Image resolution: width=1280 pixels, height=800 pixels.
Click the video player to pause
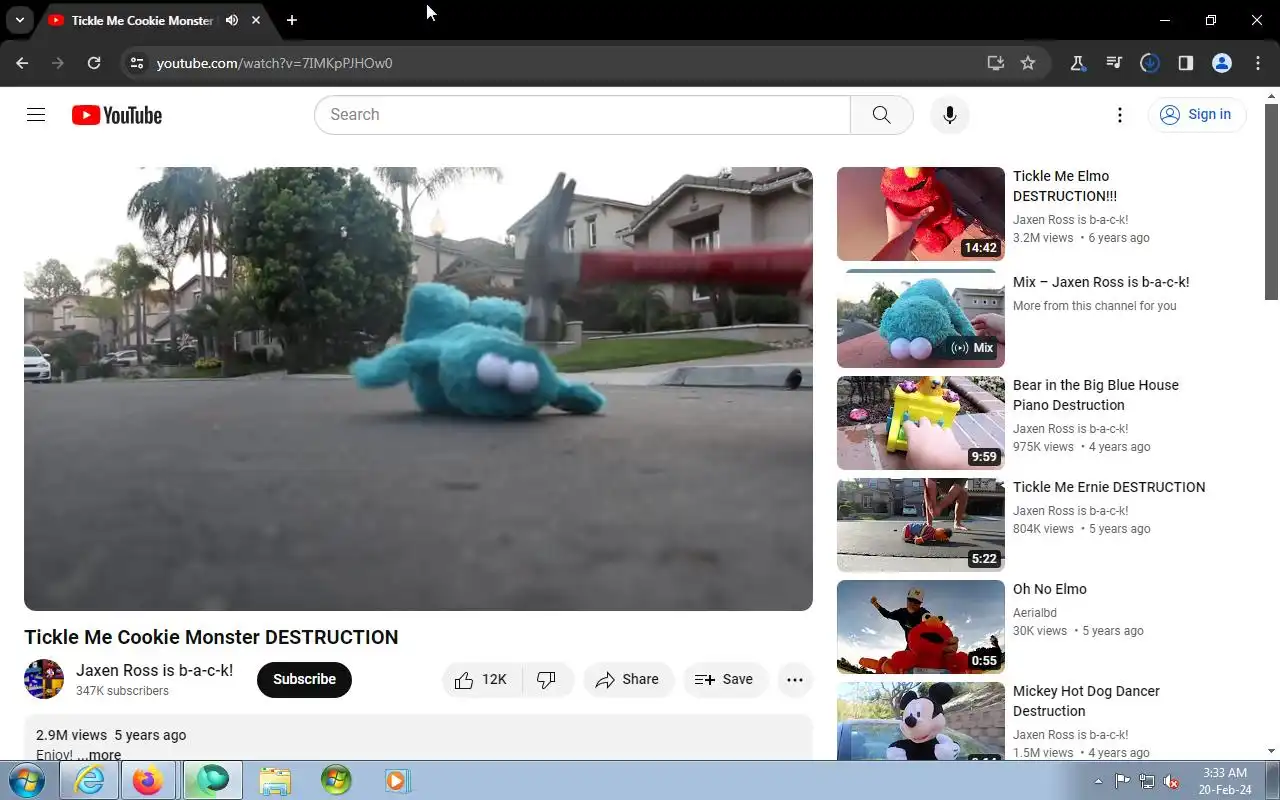pyautogui.click(x=418, y=389)
